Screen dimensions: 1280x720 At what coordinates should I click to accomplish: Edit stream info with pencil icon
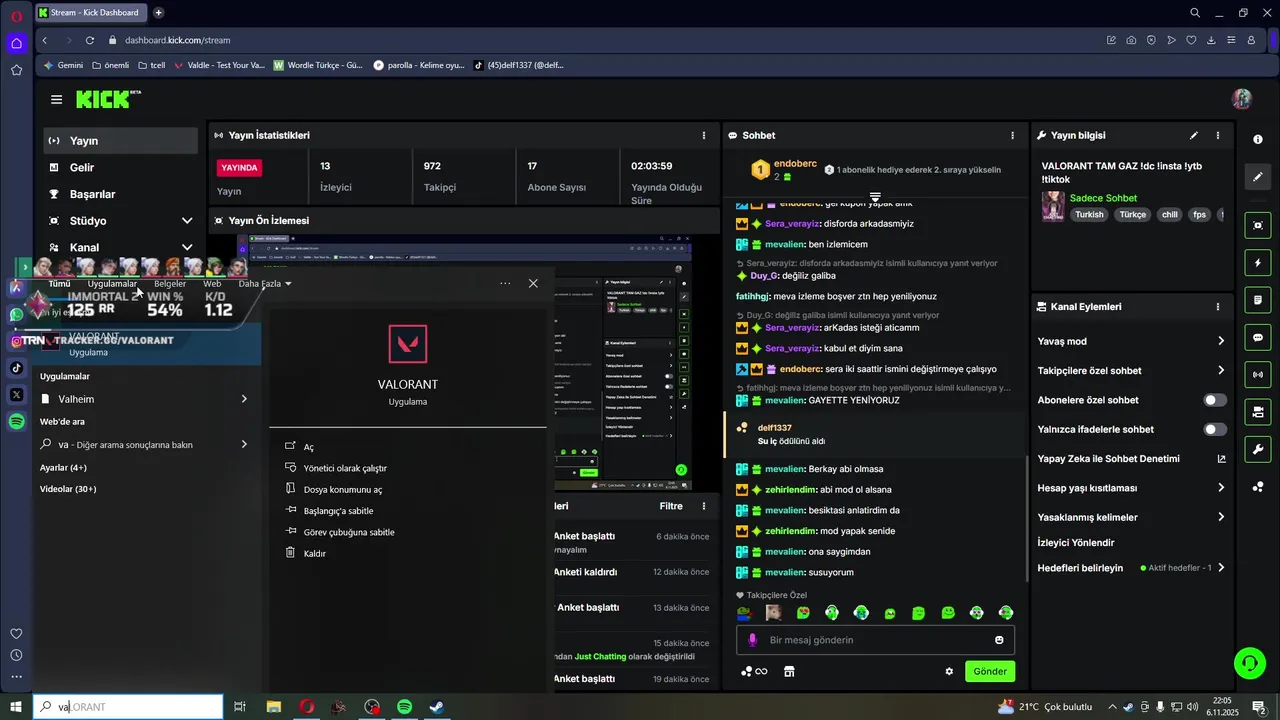click(x=1193, y=135)
